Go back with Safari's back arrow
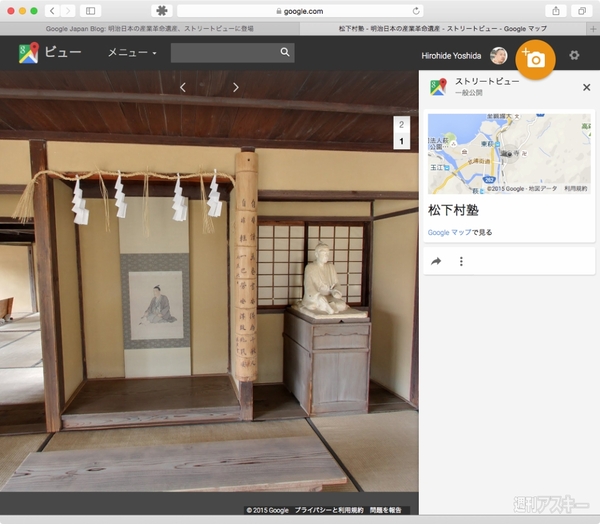The width and height of the screenshot is (600, 524). pyautogui.click(x=52, y=11)
